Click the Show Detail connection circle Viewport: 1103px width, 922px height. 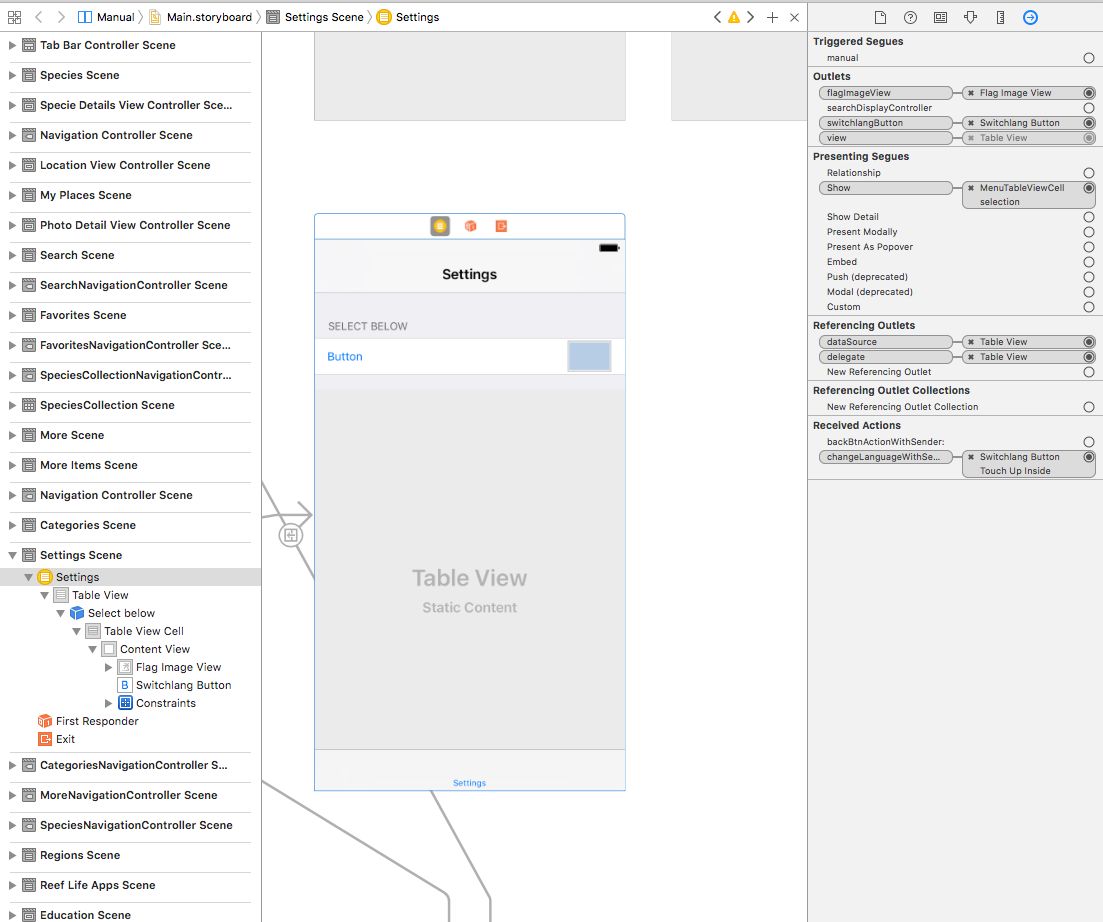(1089, 217)
